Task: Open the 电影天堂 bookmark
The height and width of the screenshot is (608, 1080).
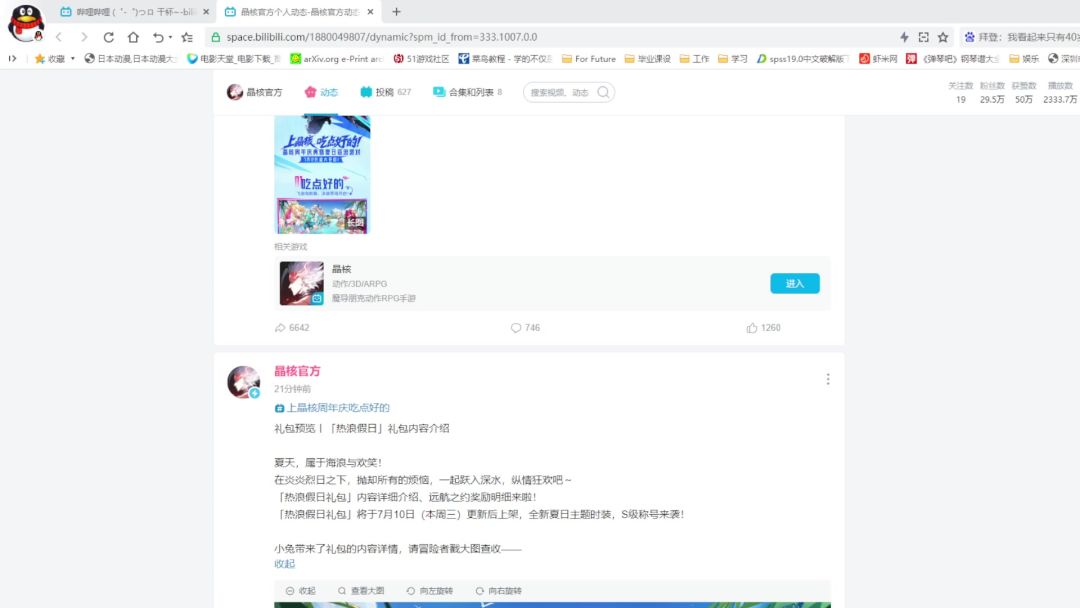Action: [x=234, y=59]
